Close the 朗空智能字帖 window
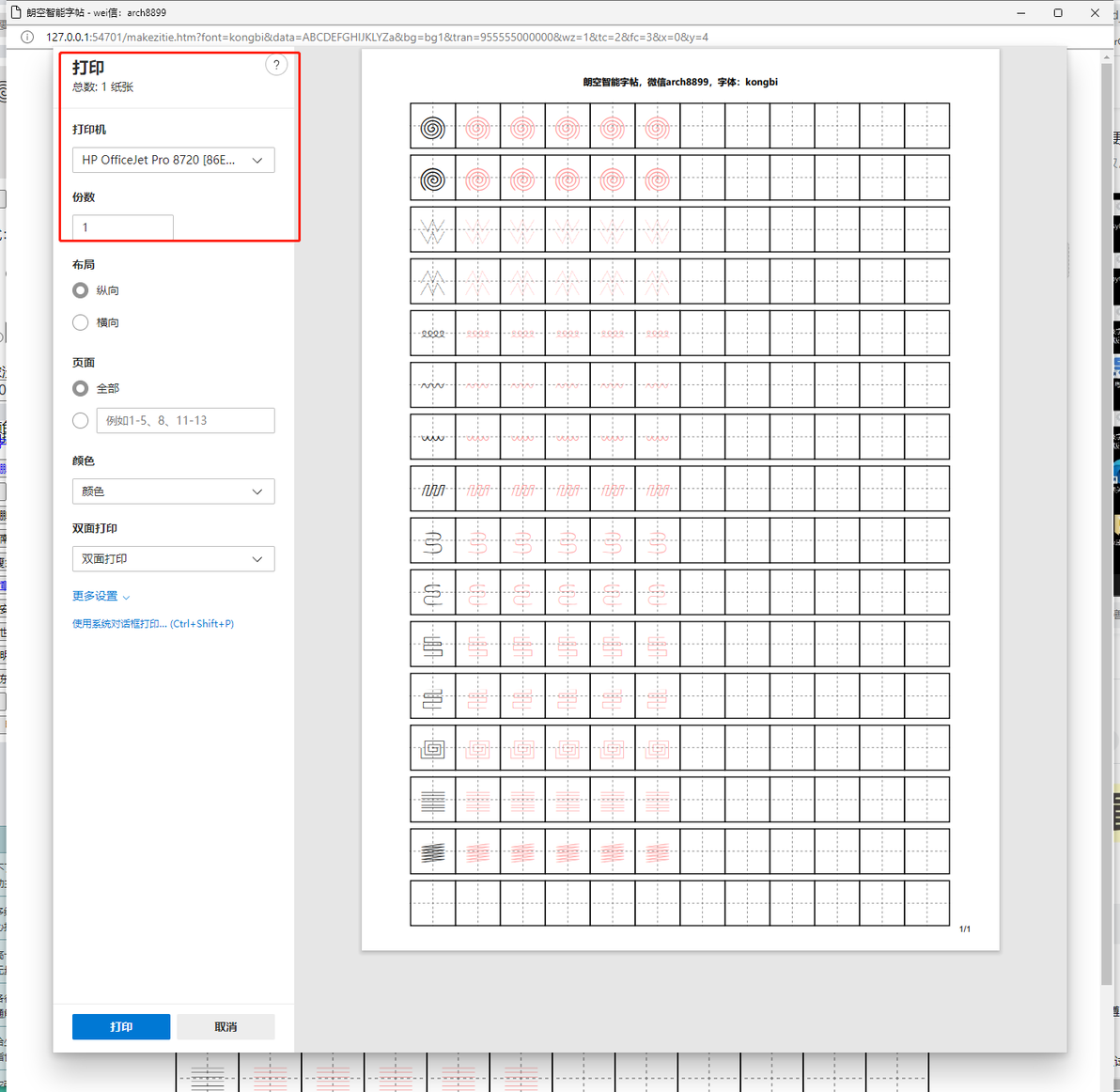Image resolution: width=1120 pixels, height=1092 pixels. click(x=1095, y=13)
